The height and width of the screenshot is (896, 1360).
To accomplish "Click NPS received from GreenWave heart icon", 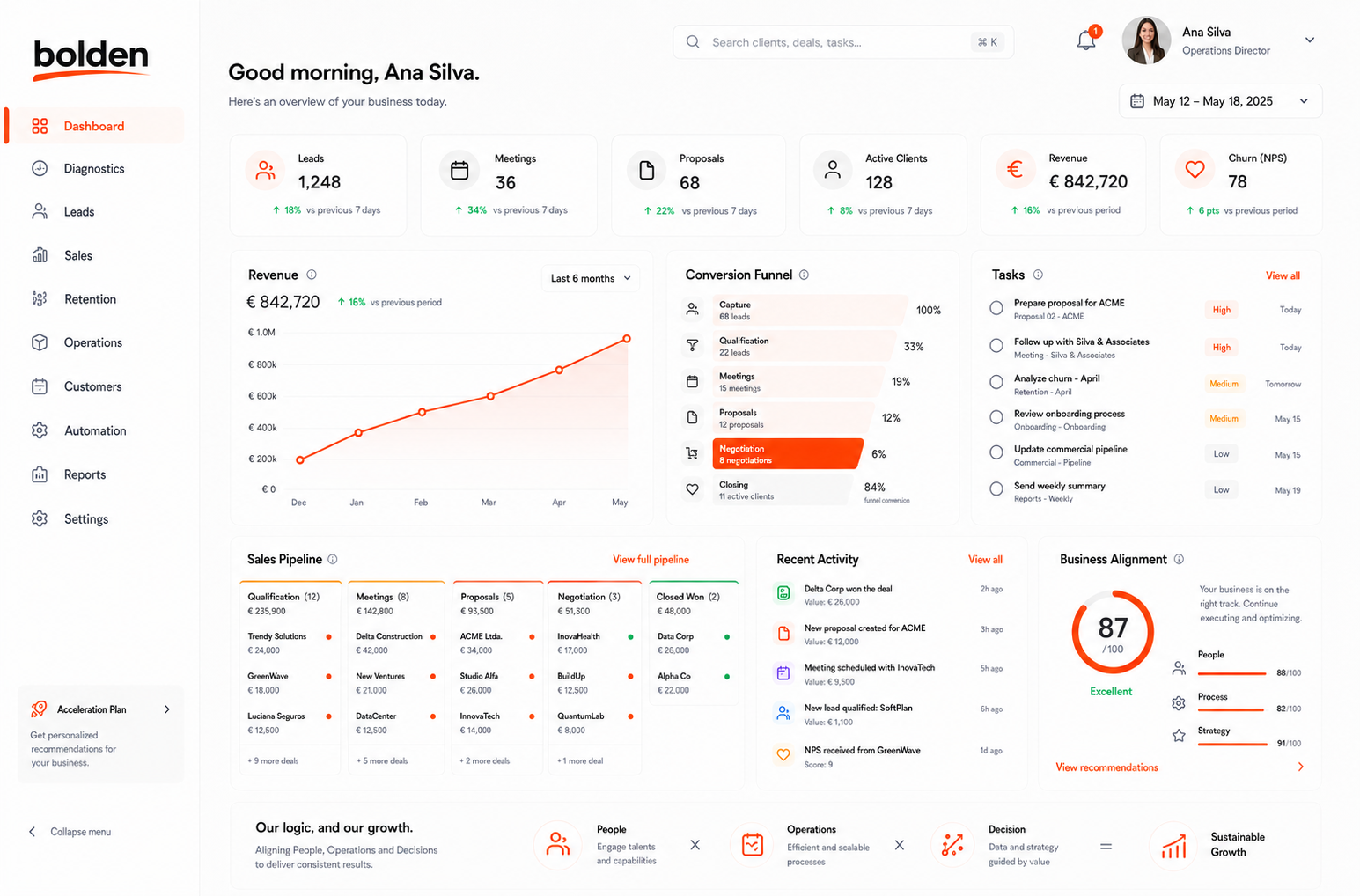I will pyautogui.click(x=783, y=755).
